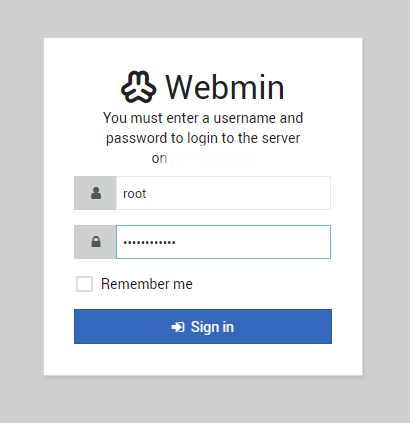
Task: Click the blurred server hostname
Action: [x=212, y=158]
